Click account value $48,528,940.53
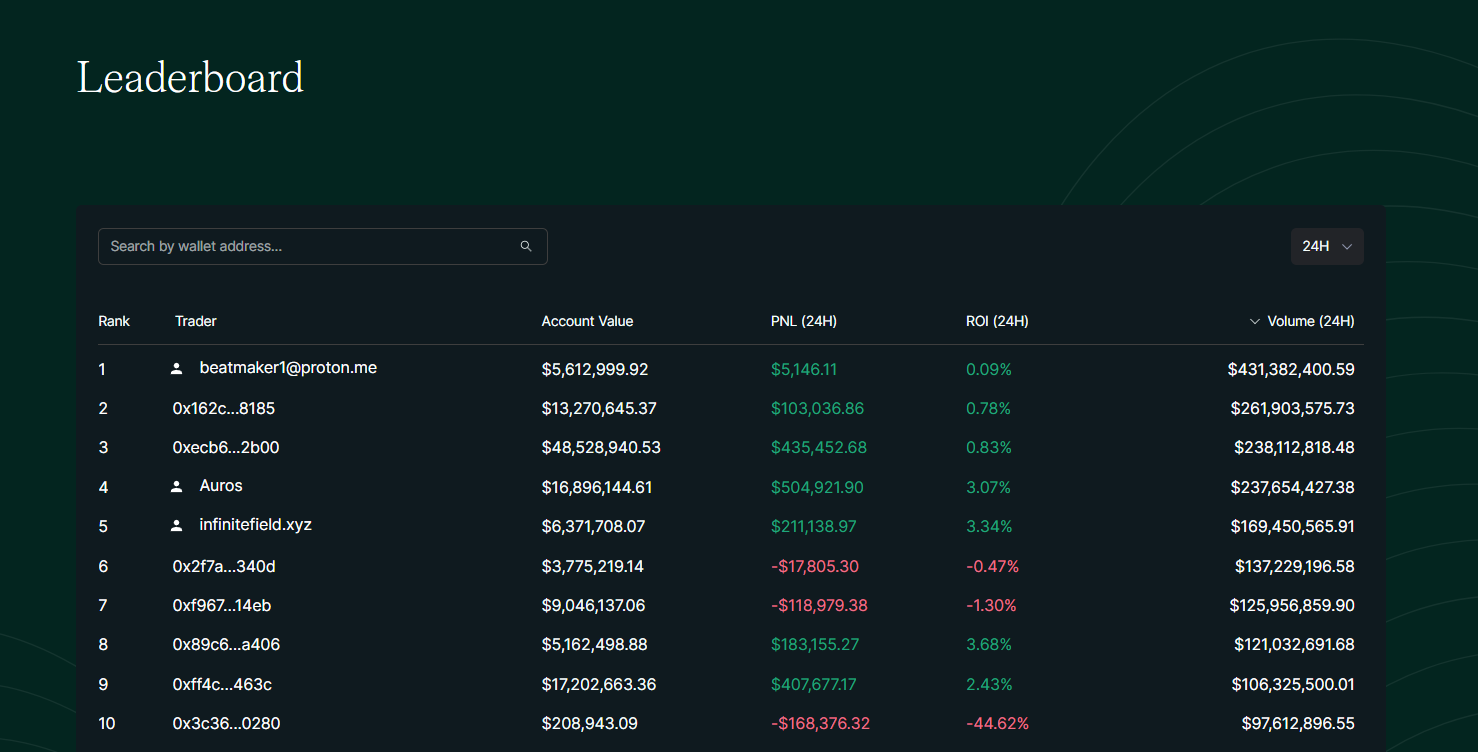1478x752 pixels. coord(601,447)
